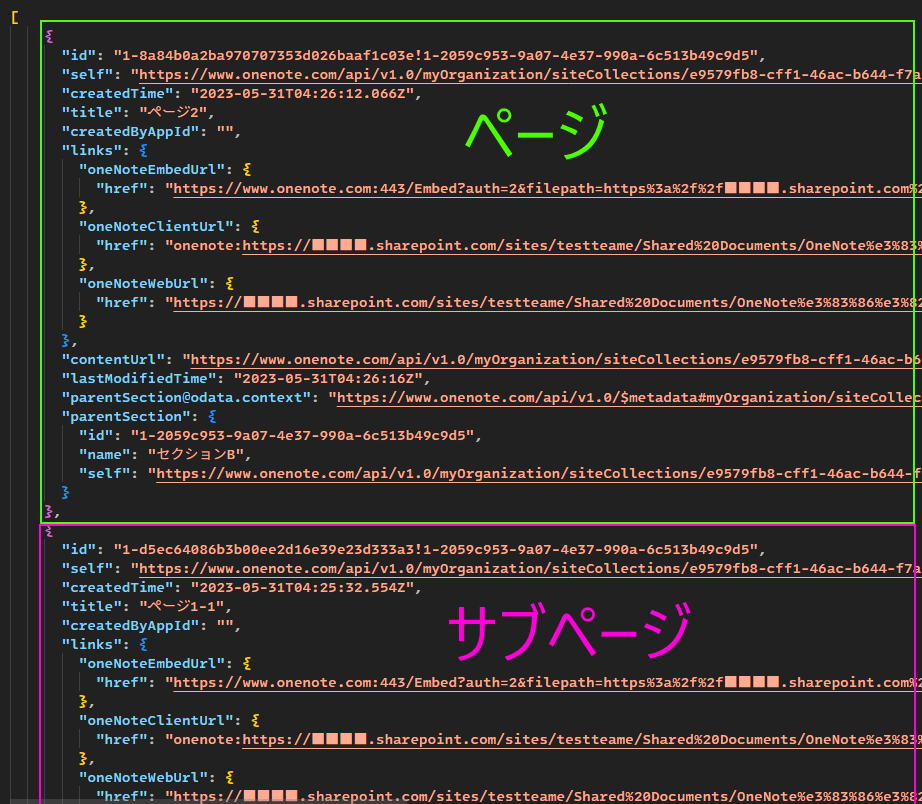Click the title value "ページ2"
922x804 pixels.
click(173, 112)
